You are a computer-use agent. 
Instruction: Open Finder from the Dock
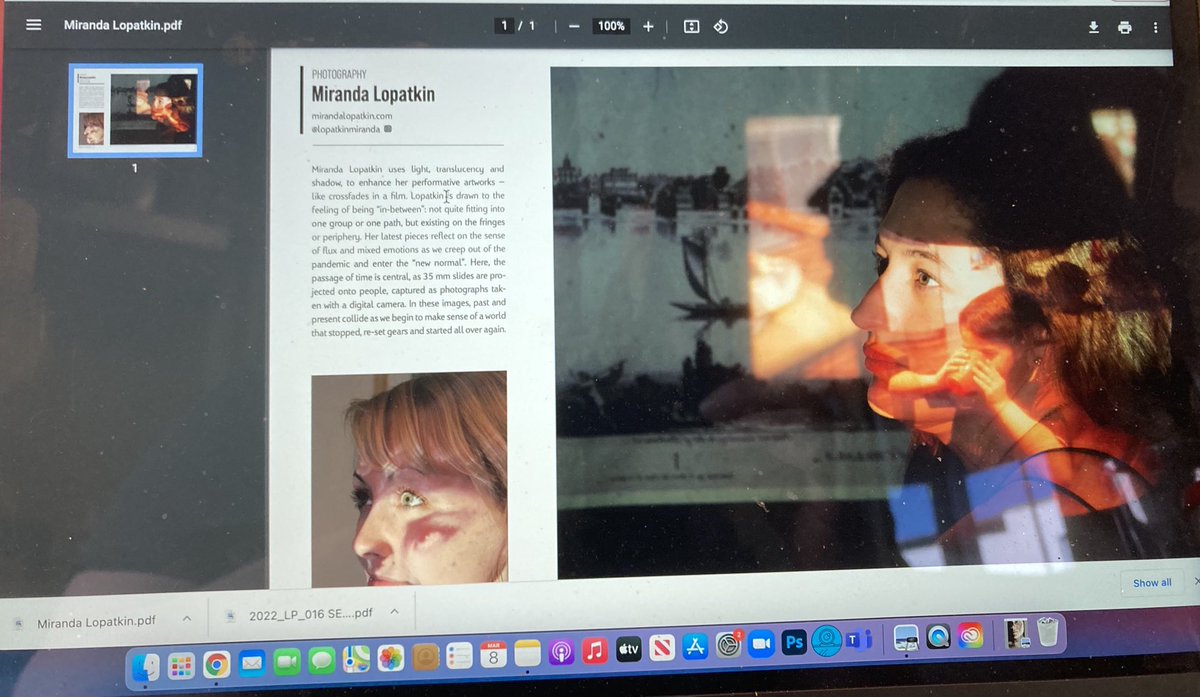click(x=145, y=666)
